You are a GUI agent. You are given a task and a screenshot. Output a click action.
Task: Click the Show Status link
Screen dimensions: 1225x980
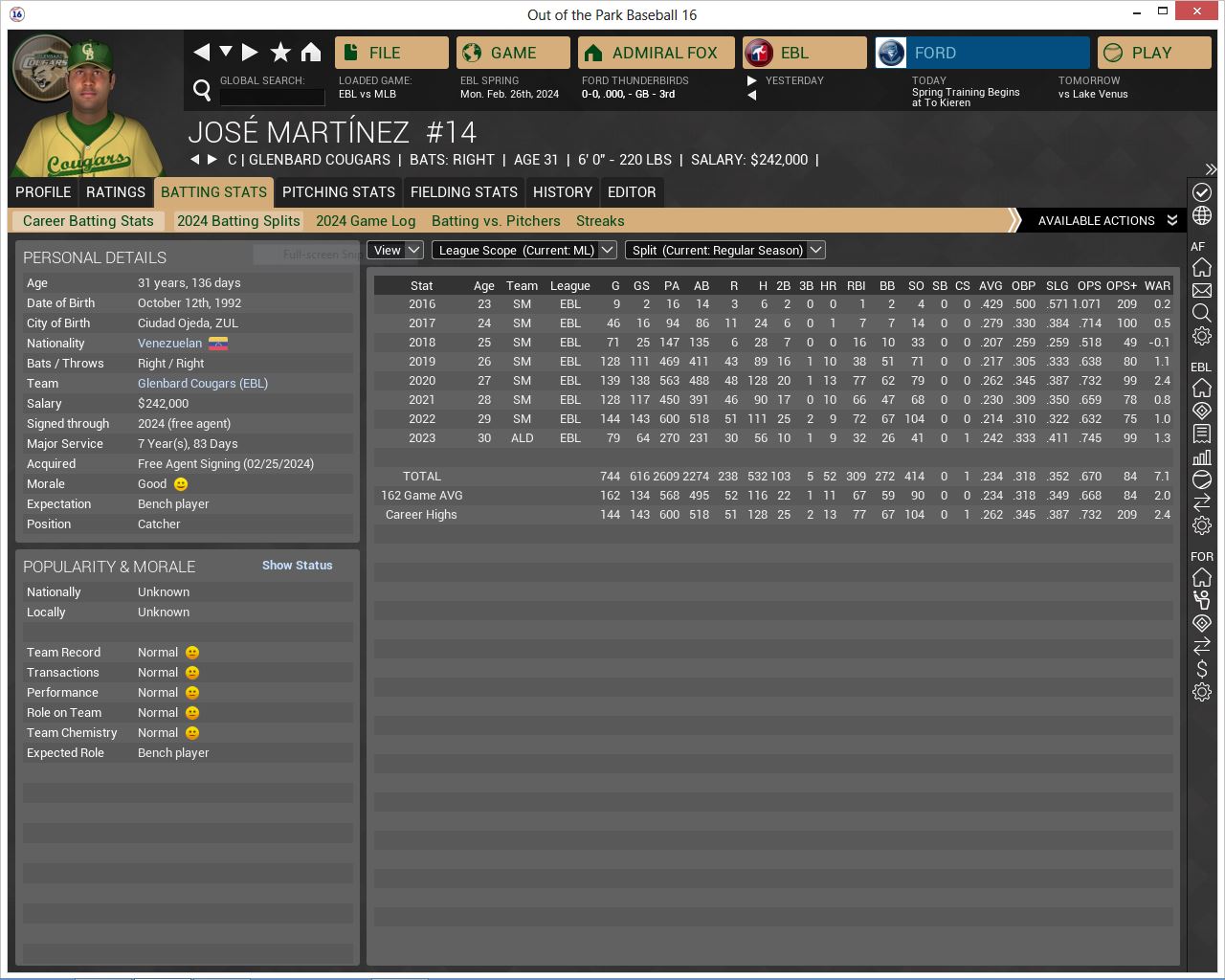tap(298, 566)
